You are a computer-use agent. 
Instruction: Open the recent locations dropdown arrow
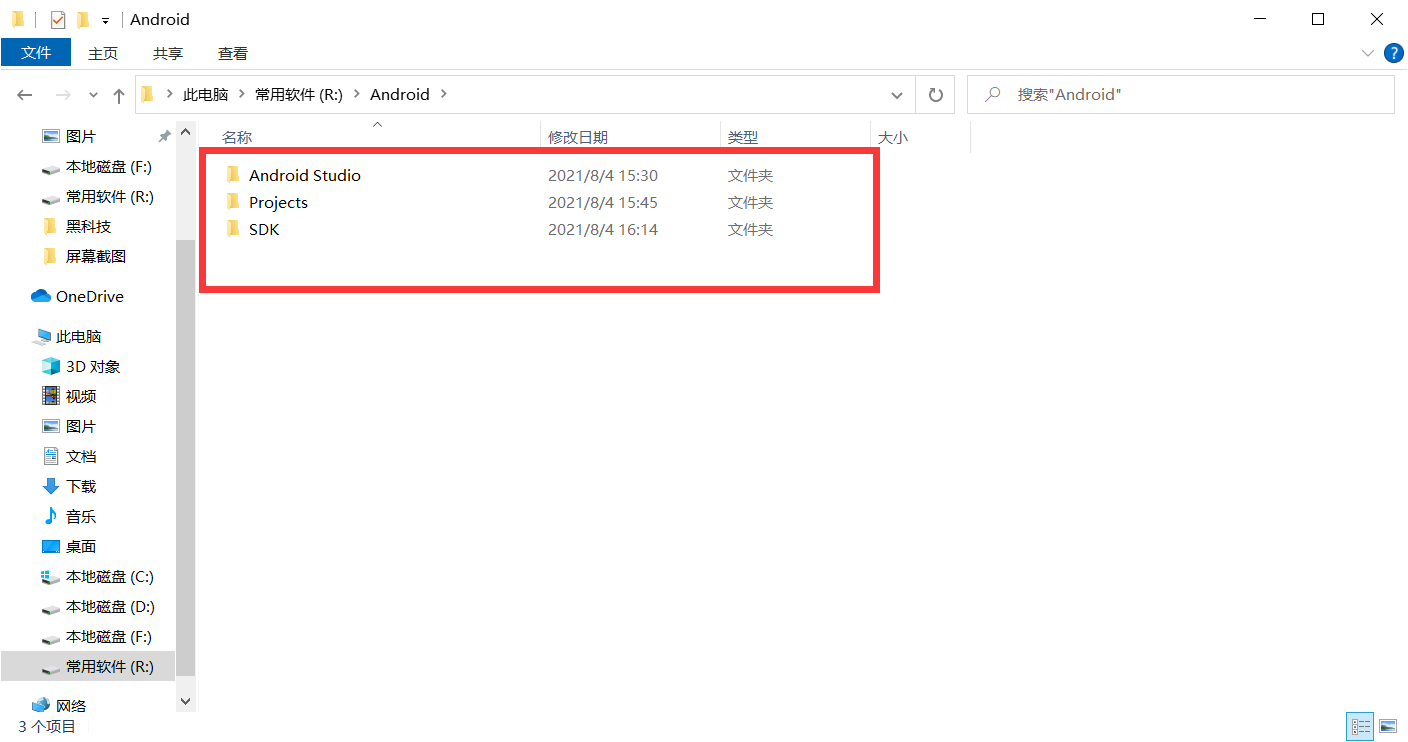(93, 95)
